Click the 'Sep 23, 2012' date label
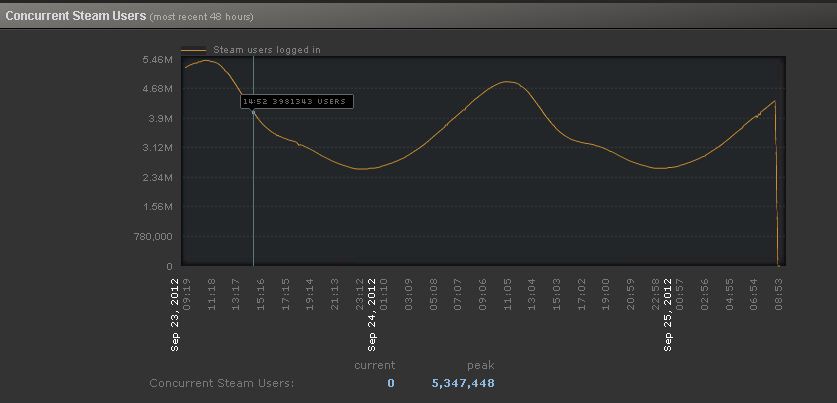This screenshot has width=837, height=403. click(x=175, y=313)
